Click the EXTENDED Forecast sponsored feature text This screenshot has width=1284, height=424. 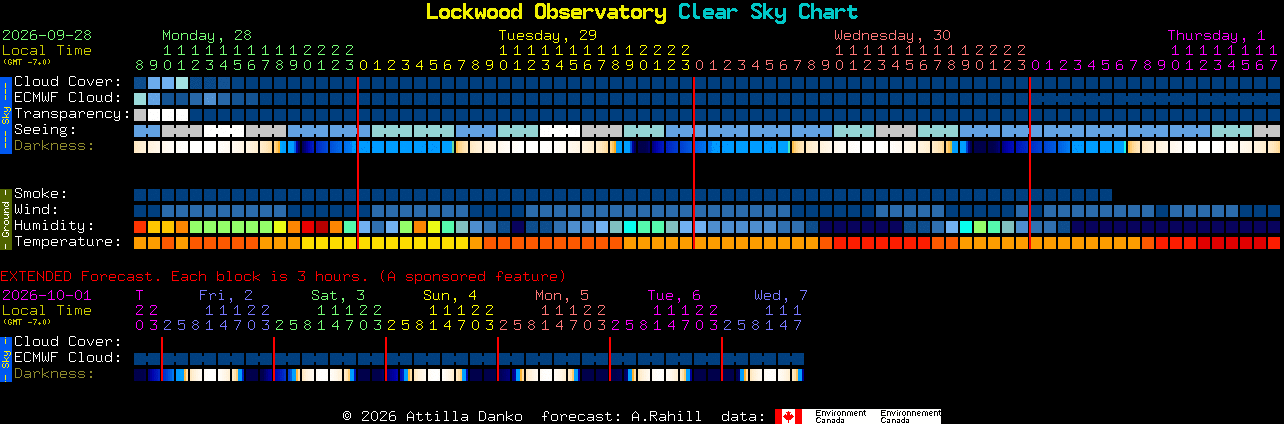(x=283, y=276)
